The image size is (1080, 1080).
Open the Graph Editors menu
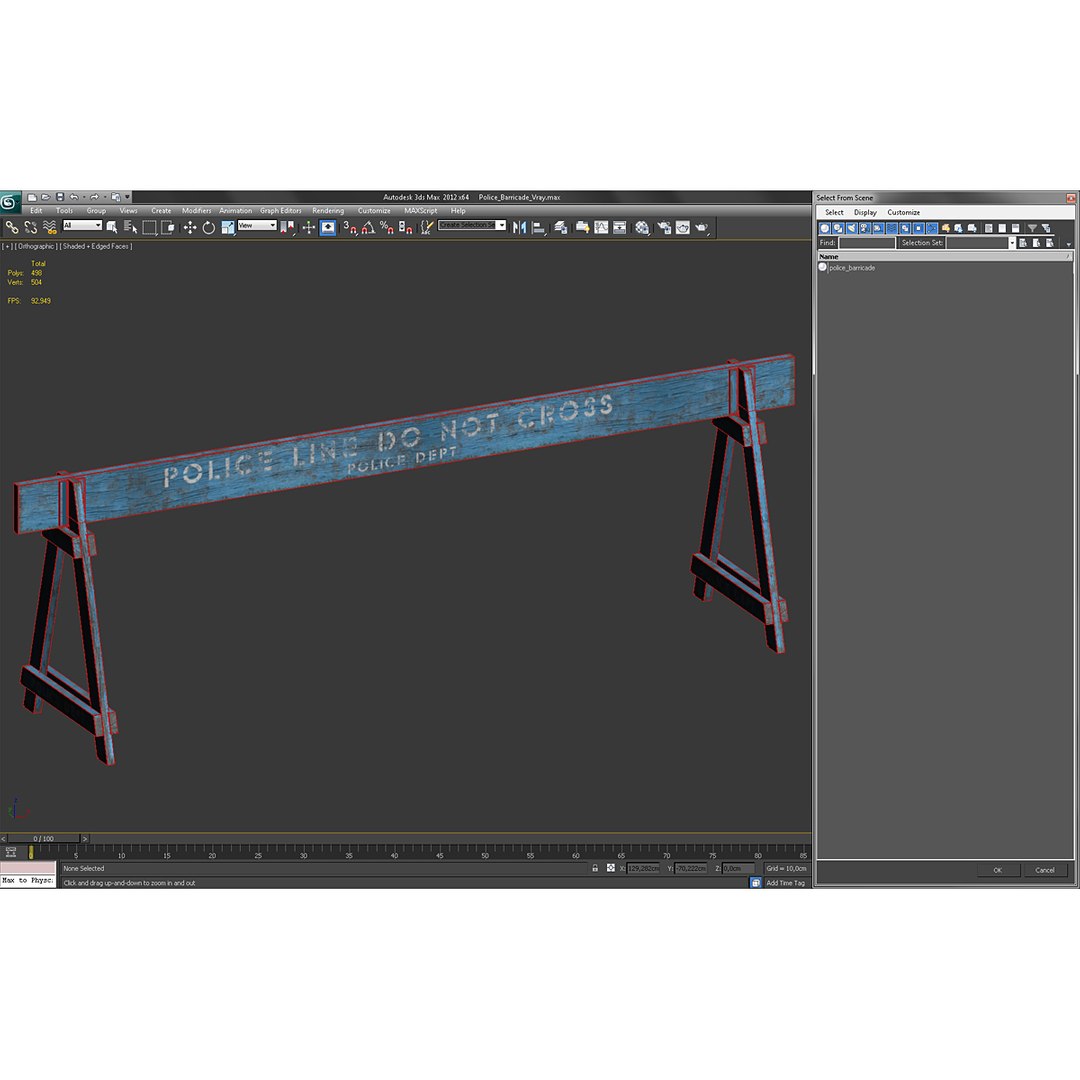(280, 211)
